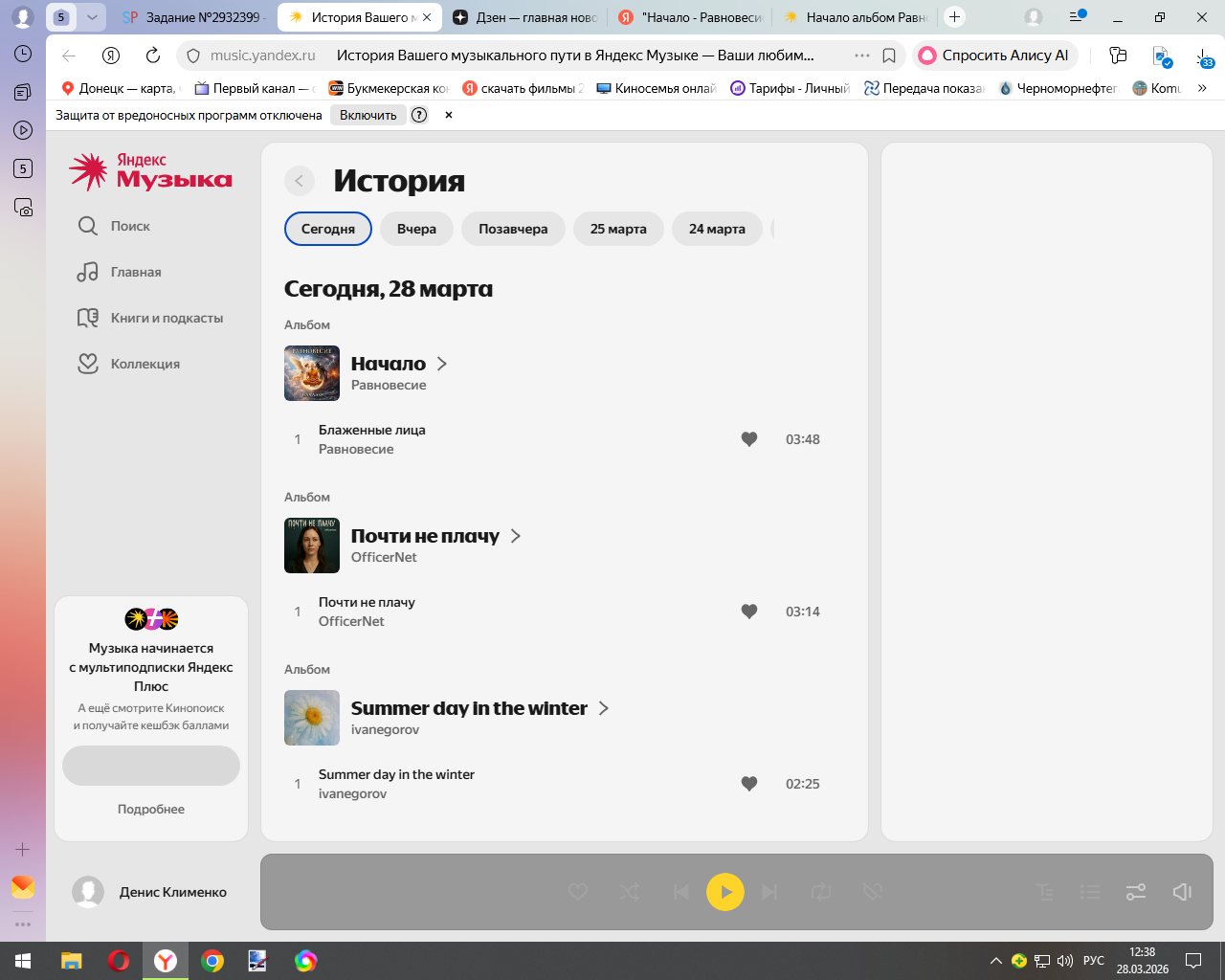This screenshot has height=980, width=1225.
Task: Go back using the arrow beside История
Action: [x=300, y=181]
